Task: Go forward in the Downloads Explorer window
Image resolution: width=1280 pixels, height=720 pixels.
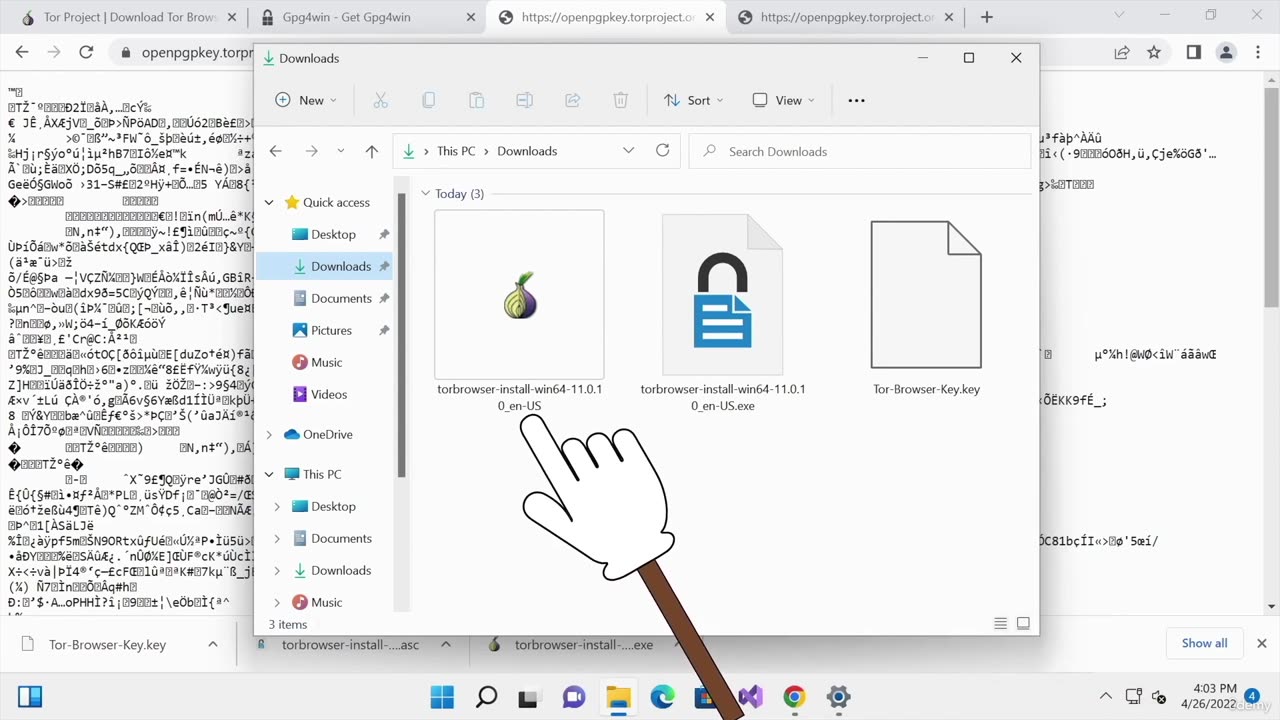Action: (311, 151)
